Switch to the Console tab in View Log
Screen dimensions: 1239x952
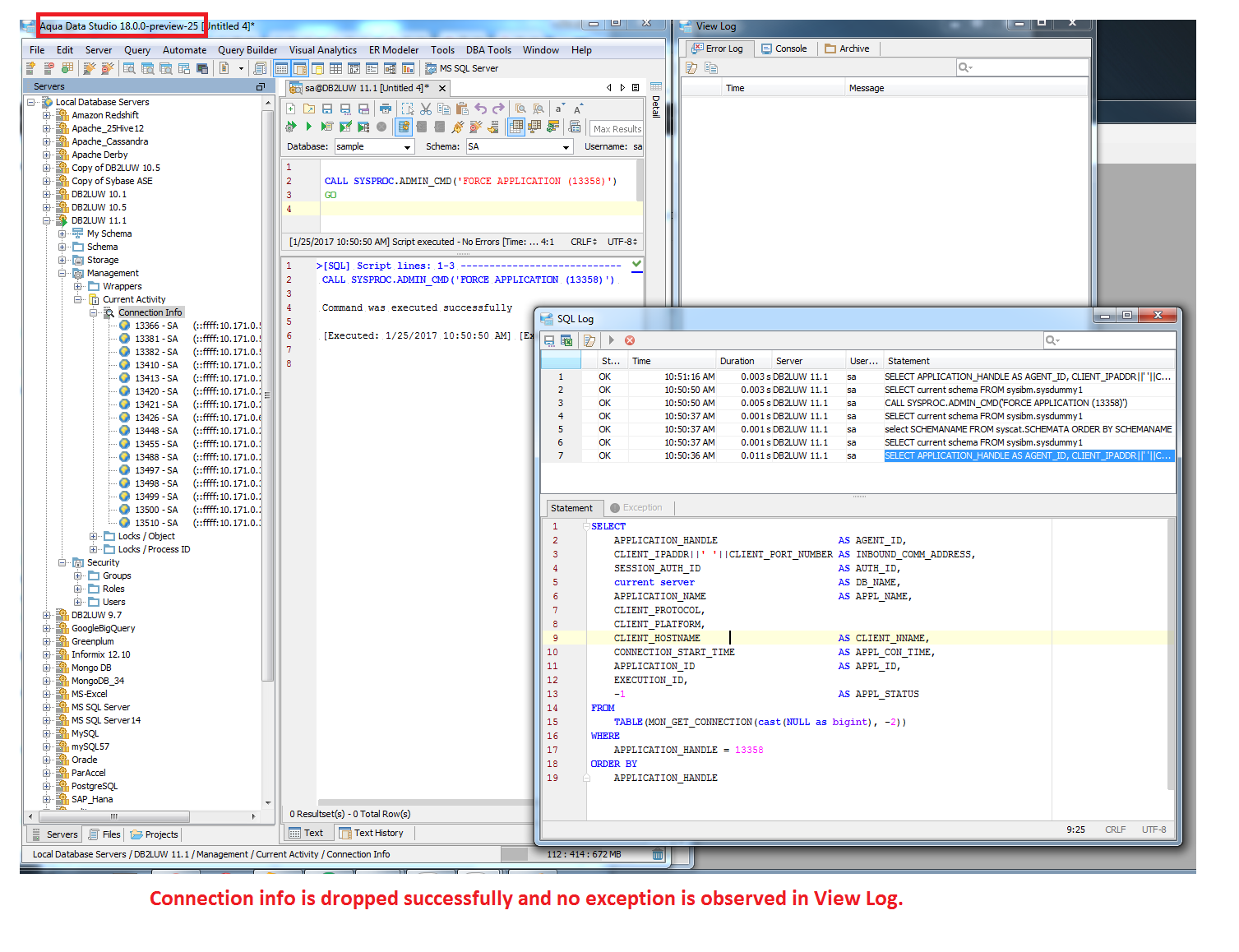coord(784,49)
